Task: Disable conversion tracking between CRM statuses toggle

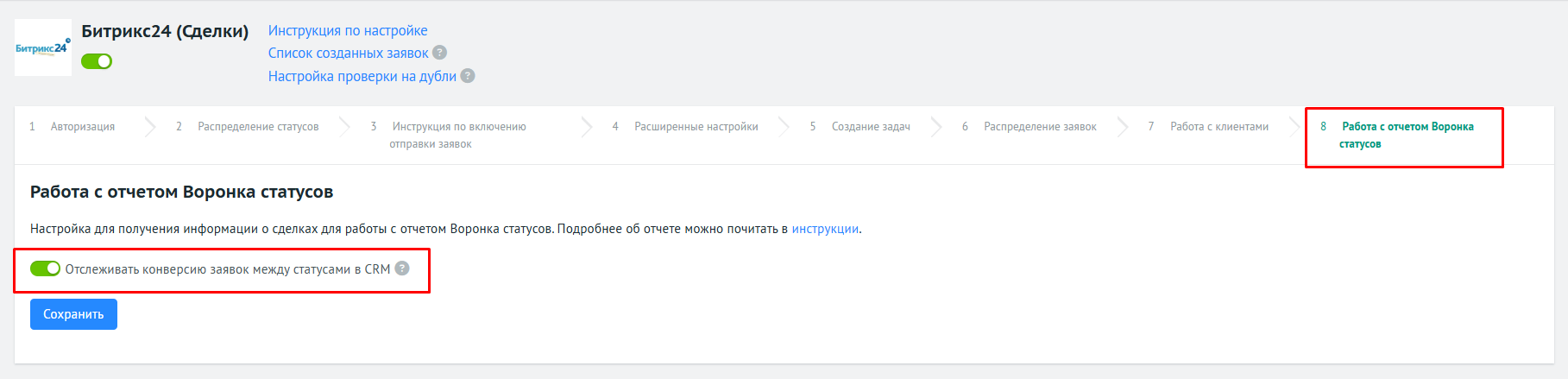Action: (45, 269)
